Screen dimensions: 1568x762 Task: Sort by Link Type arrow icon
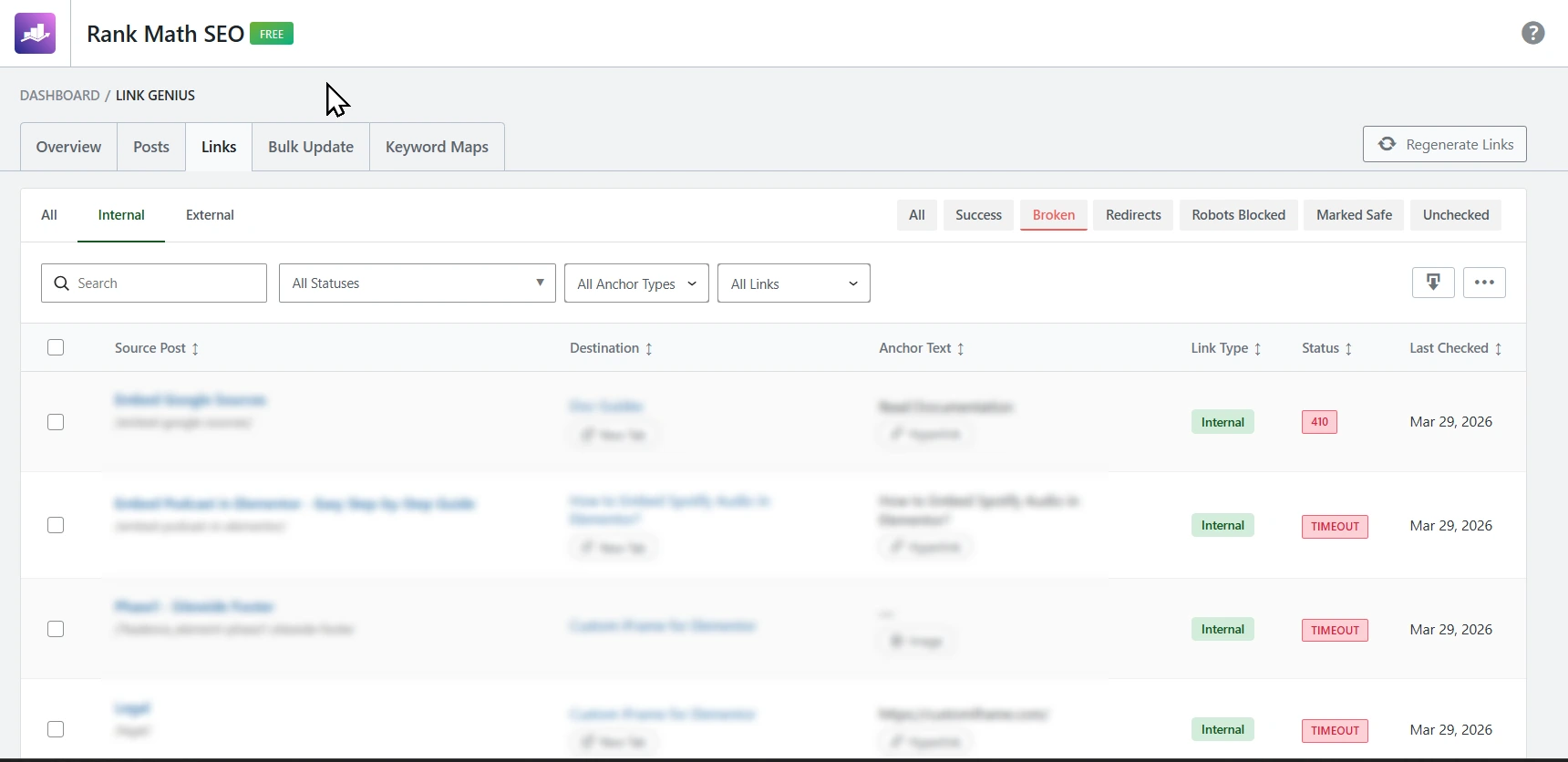coord(1258,349)
